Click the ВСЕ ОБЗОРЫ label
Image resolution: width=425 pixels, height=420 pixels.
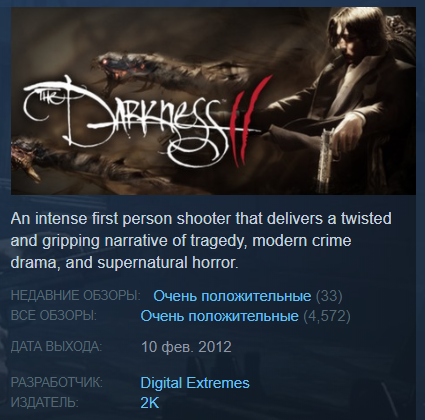coord(54,315)
